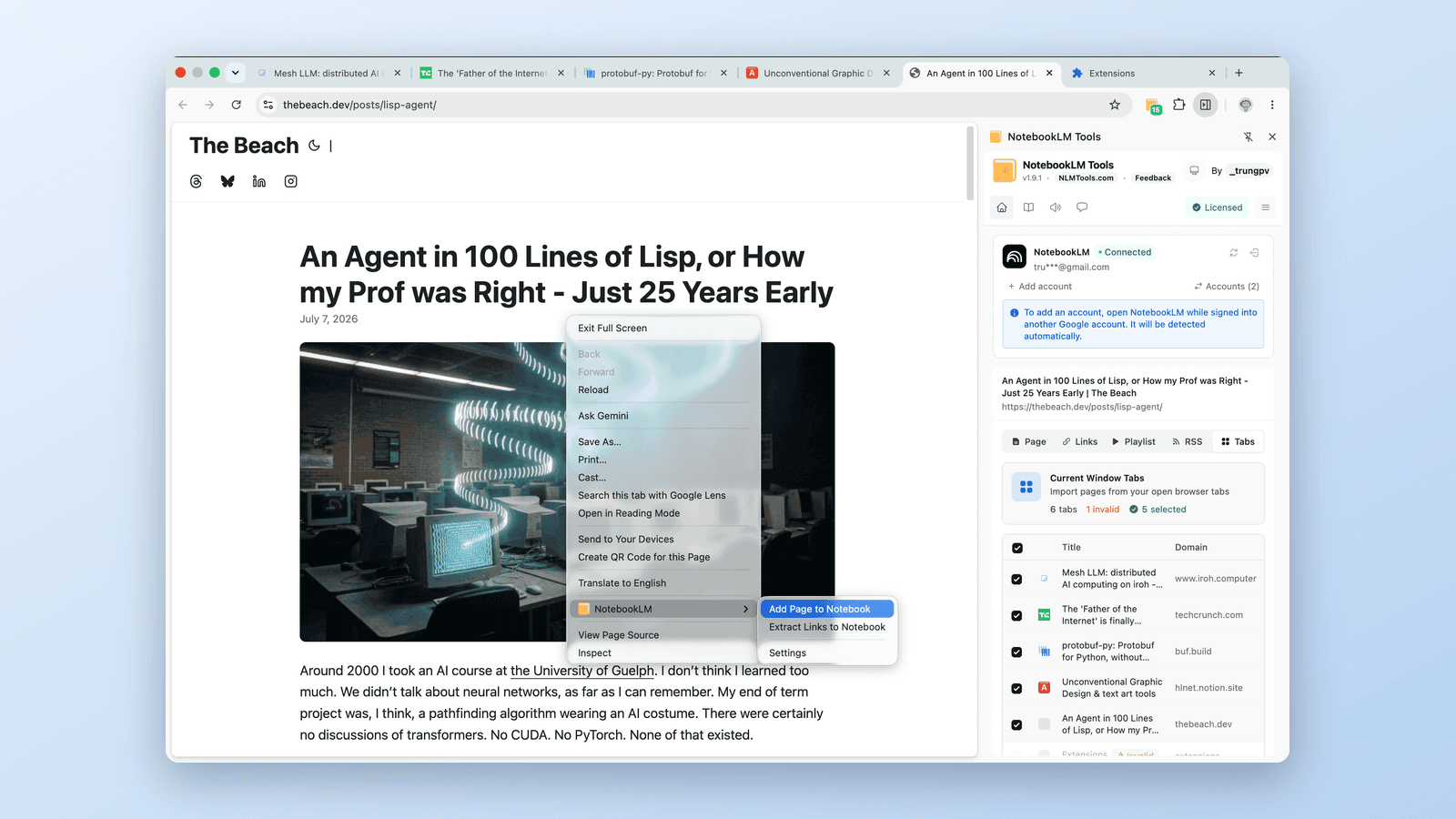Go back using the toolbar arrow
The height and width of the screenshot is (819, 1456).
(x=183, y=105)
